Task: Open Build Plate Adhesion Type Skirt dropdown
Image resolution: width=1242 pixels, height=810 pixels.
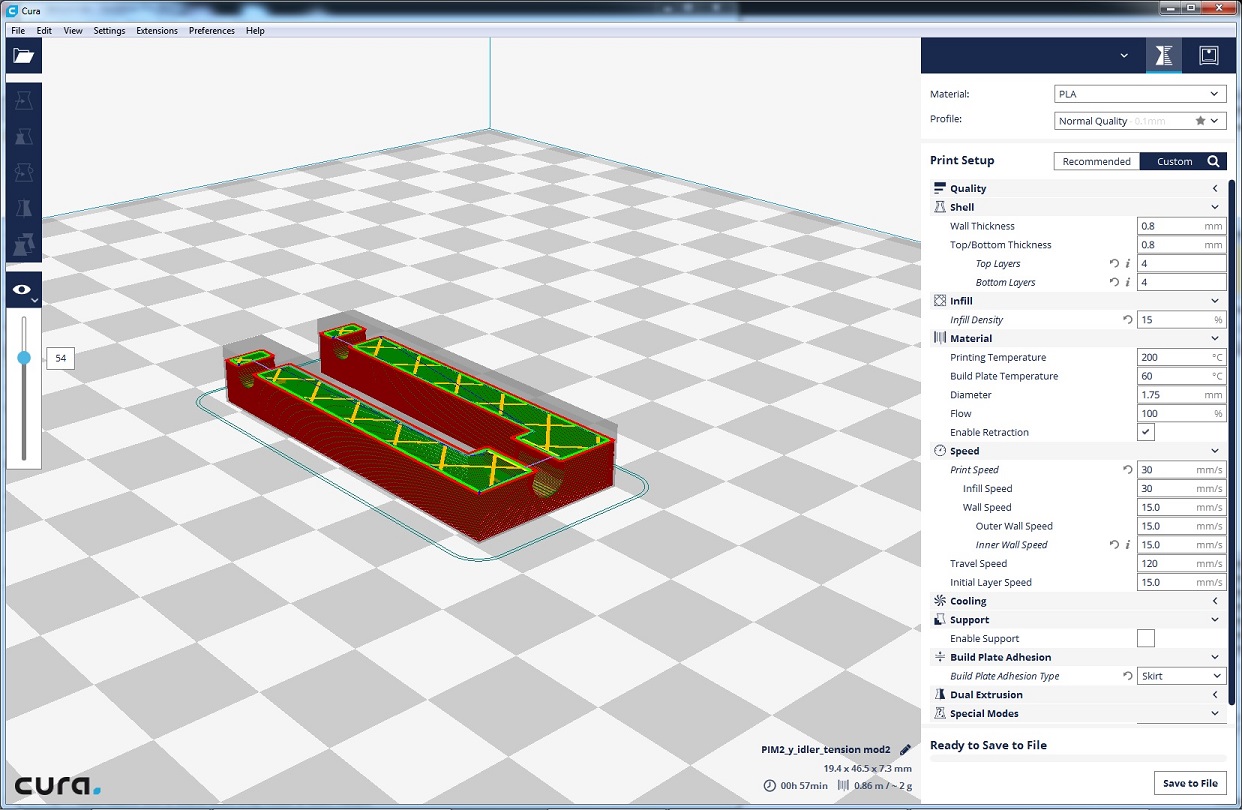Action: pyautogui.click(x=1181, y=676)
